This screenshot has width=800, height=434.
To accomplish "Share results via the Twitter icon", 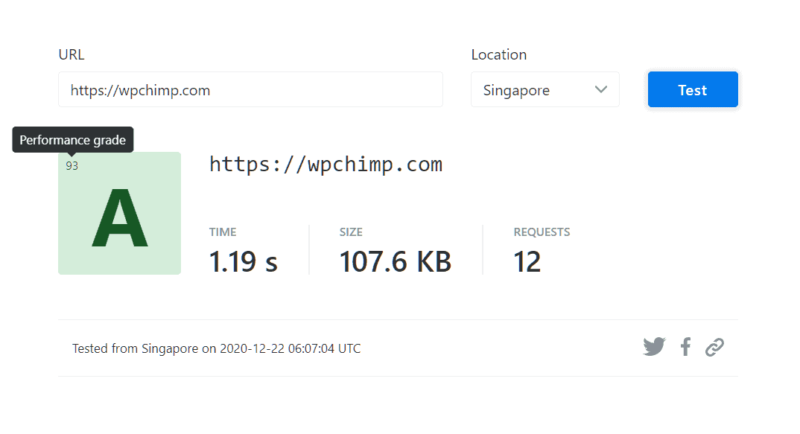I will tap(654, 347).
